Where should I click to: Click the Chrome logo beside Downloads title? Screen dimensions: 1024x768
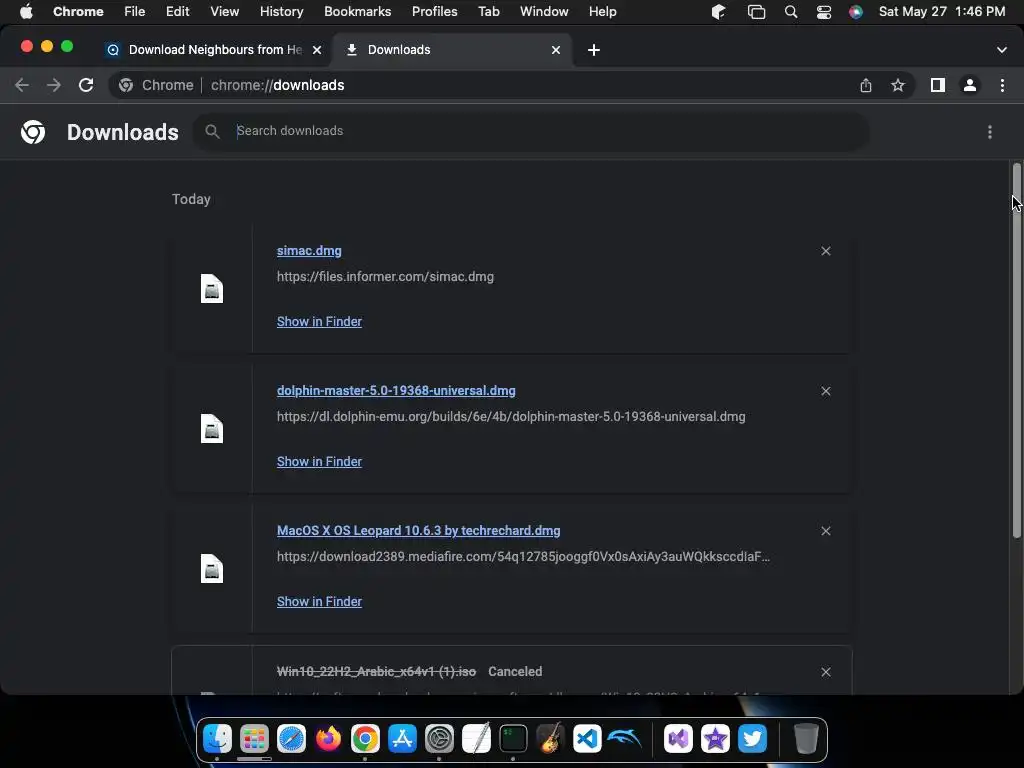(x=33, y=132)
